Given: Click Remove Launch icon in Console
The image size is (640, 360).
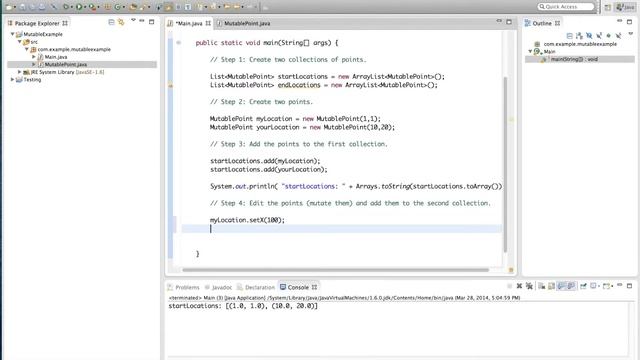Looking at the screenshot, I should (x=519, y=286).
